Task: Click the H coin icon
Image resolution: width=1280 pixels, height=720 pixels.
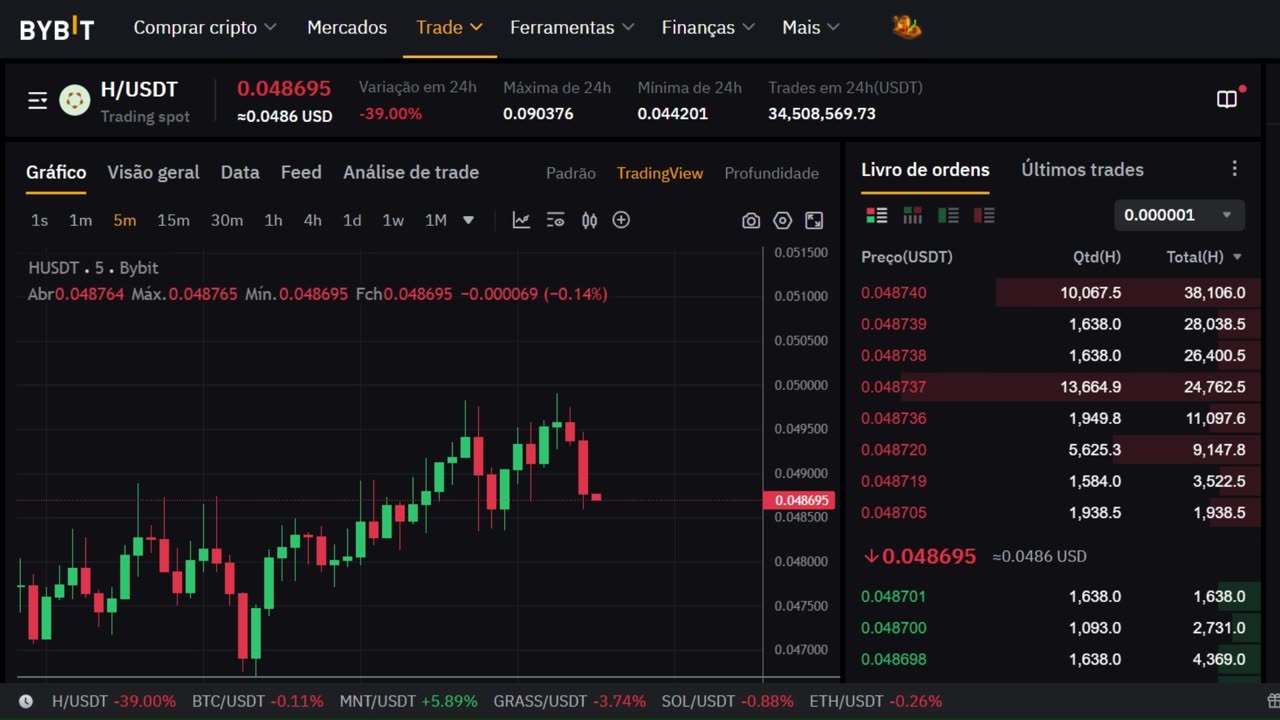Action: (x=75, y=100)
